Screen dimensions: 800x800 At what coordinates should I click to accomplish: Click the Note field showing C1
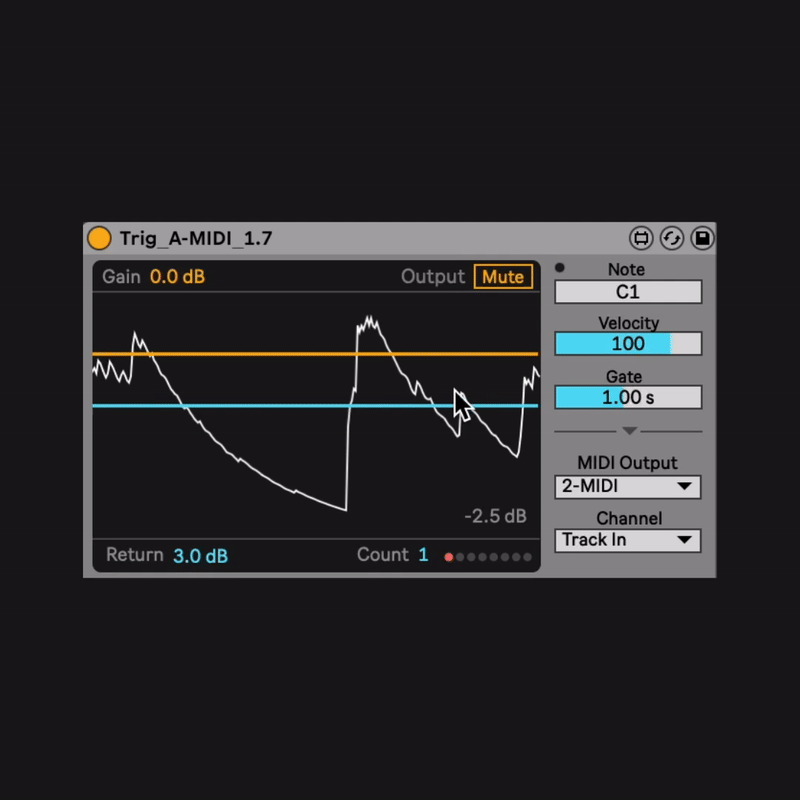[628, 292]
